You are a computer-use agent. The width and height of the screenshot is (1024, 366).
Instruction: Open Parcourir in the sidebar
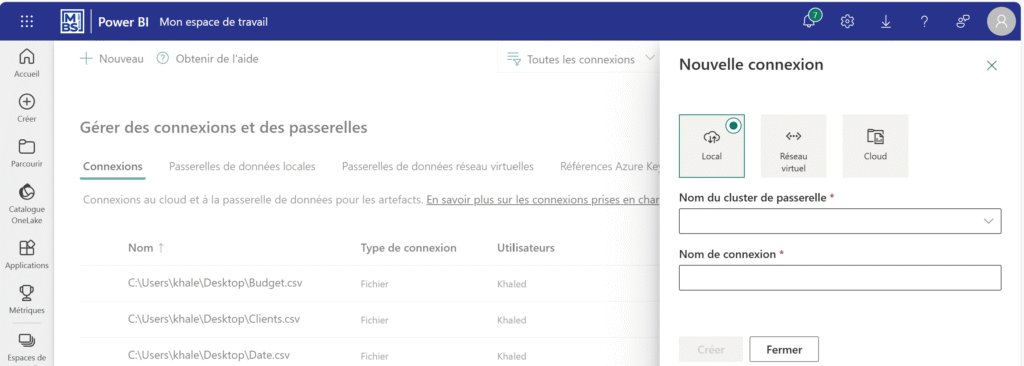coord(27,154)
